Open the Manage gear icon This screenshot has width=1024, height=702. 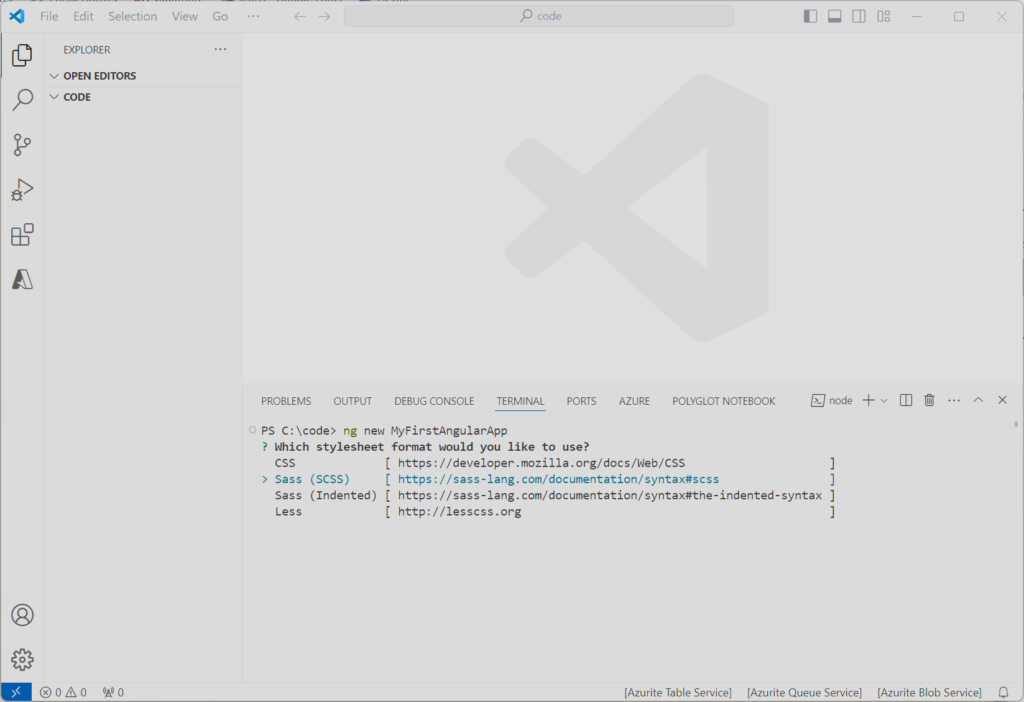coord(22,660)
